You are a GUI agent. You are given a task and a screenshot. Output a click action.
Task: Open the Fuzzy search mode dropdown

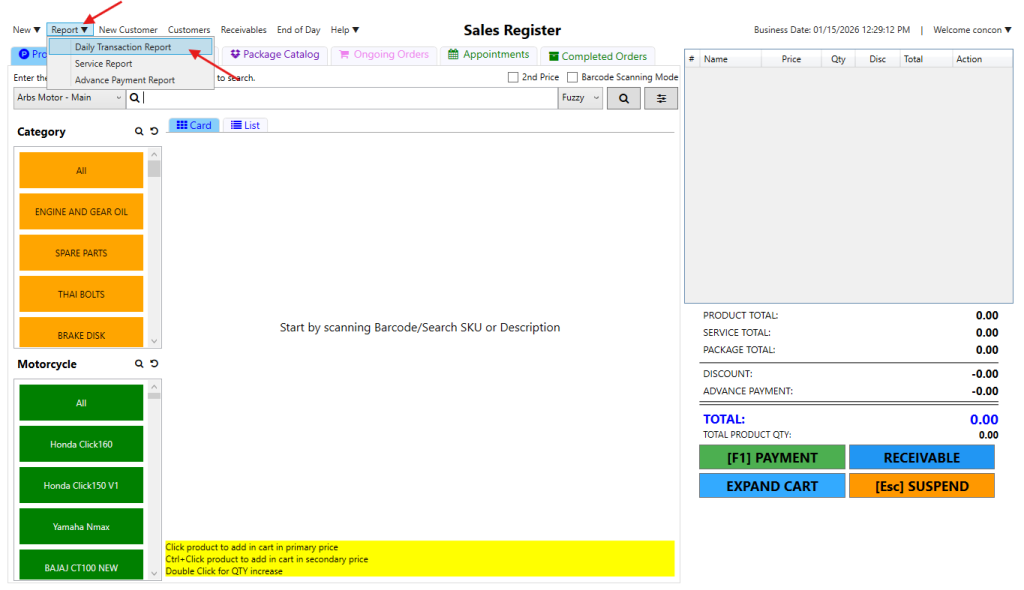pos(581,98)
